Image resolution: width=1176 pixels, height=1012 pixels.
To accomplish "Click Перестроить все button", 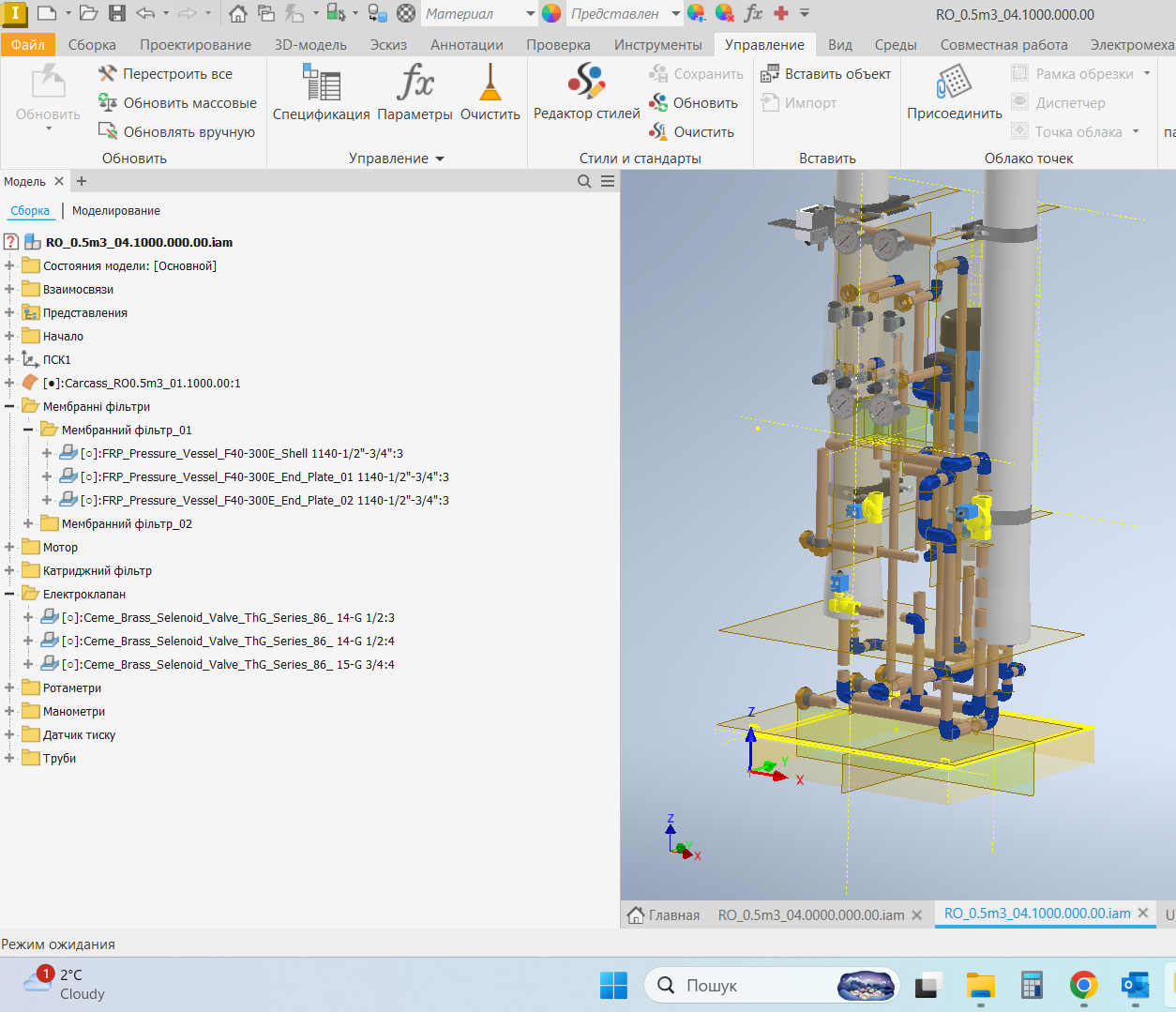I will [x=165, y=73].
